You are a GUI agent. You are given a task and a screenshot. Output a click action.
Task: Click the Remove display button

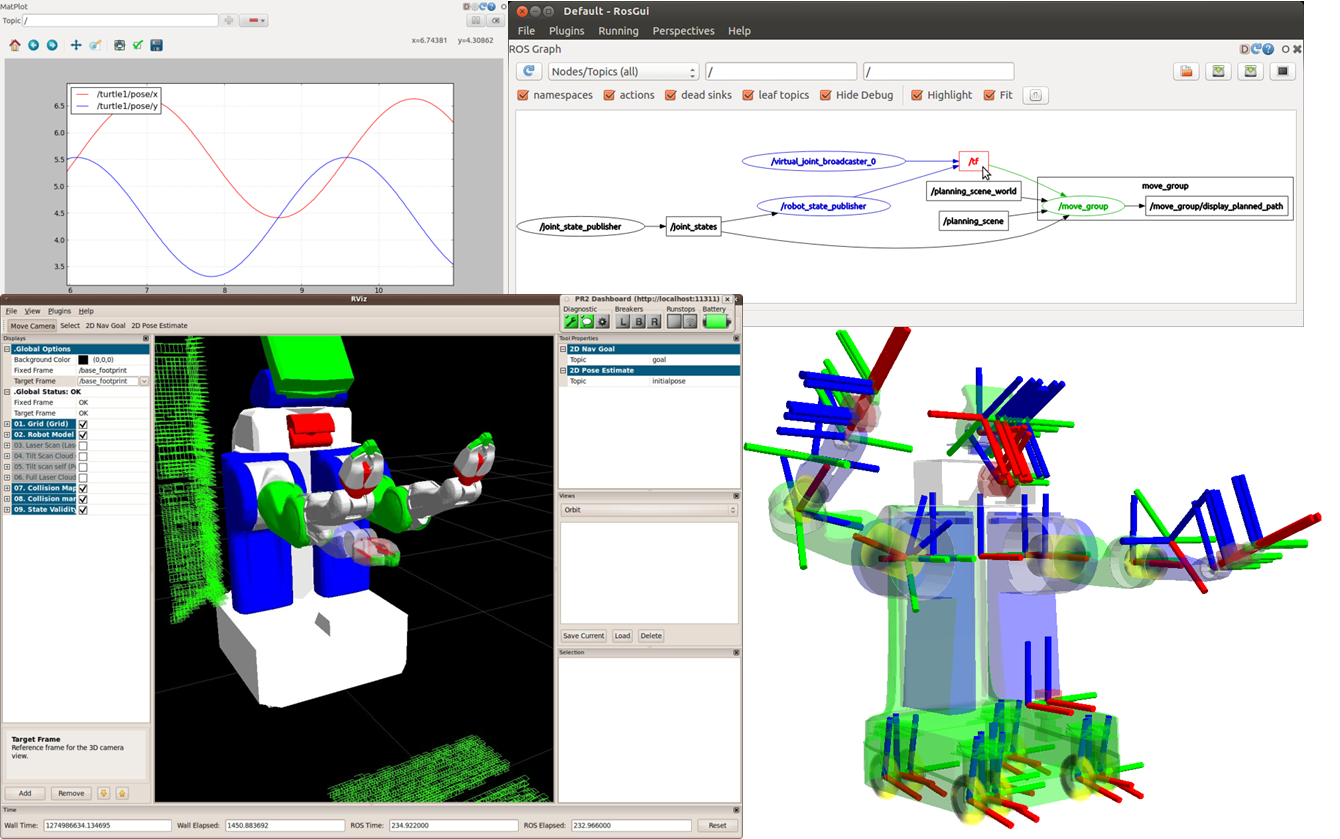tap(71, 793)
